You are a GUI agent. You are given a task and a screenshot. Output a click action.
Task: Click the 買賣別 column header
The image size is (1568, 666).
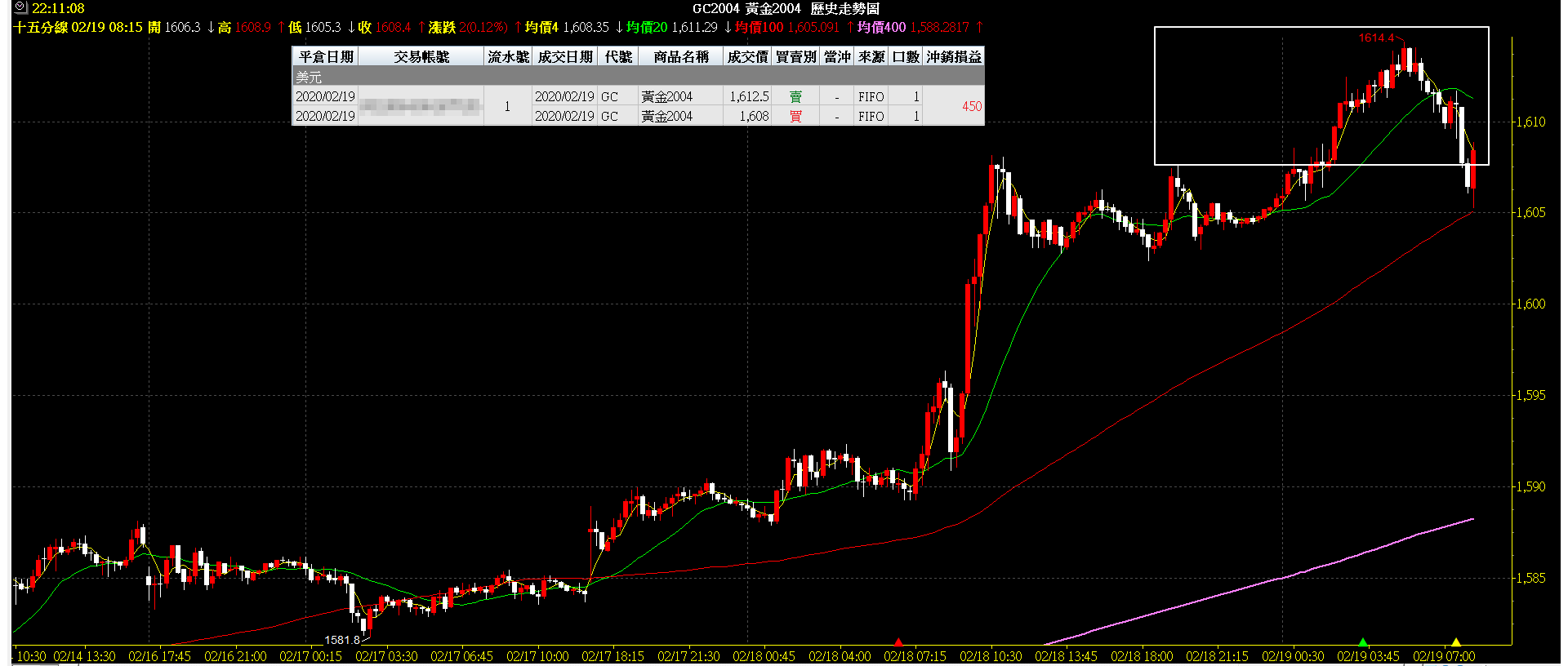(x=795, y=56)
